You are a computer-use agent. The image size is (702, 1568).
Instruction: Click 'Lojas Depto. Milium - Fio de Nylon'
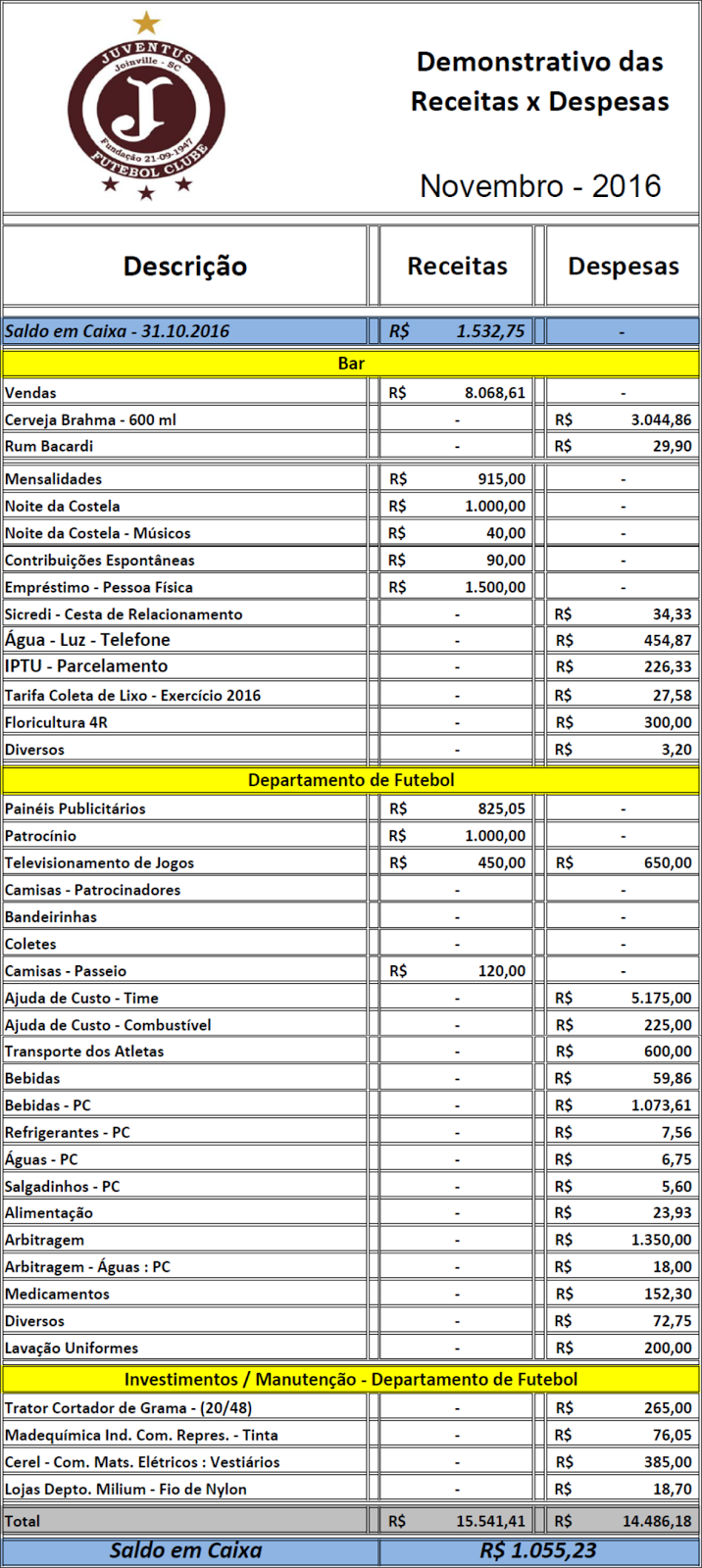coord(125,1489)
